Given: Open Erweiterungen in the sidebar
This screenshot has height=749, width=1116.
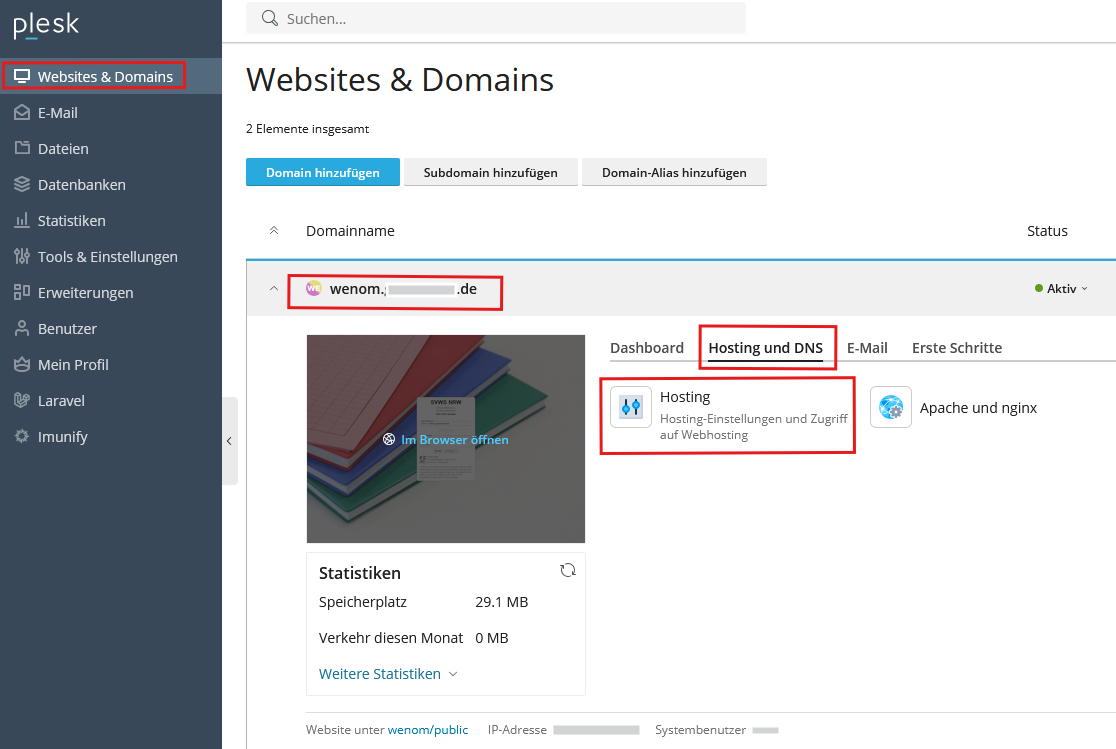Looking at the screenshot, I should (x=85, y=293).
